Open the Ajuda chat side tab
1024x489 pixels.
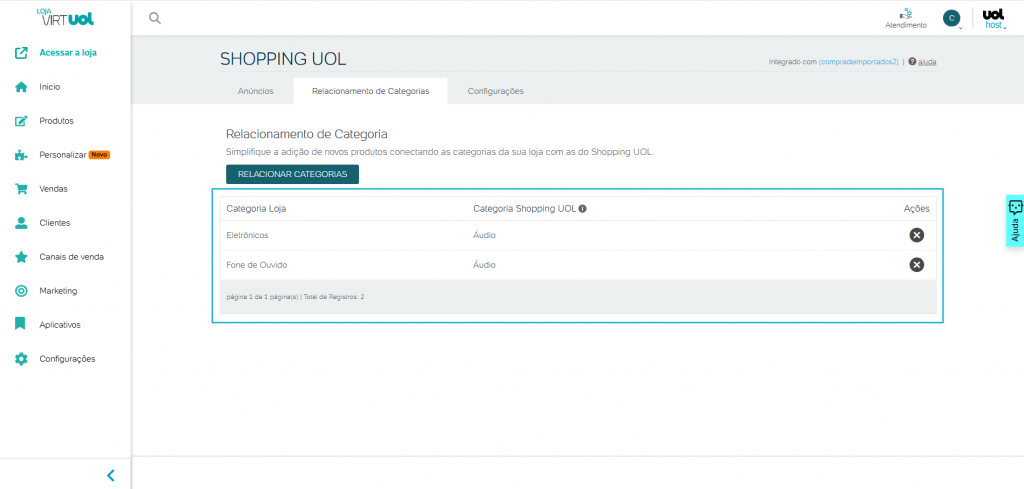1015,221
